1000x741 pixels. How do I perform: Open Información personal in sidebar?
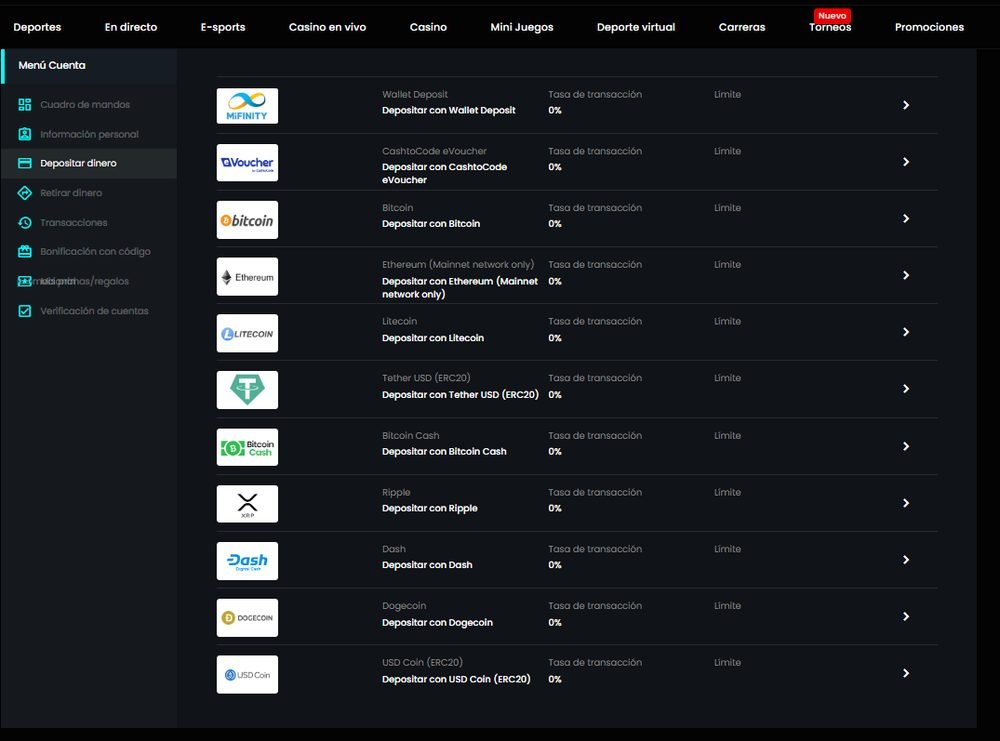click(x=89, y=134)
